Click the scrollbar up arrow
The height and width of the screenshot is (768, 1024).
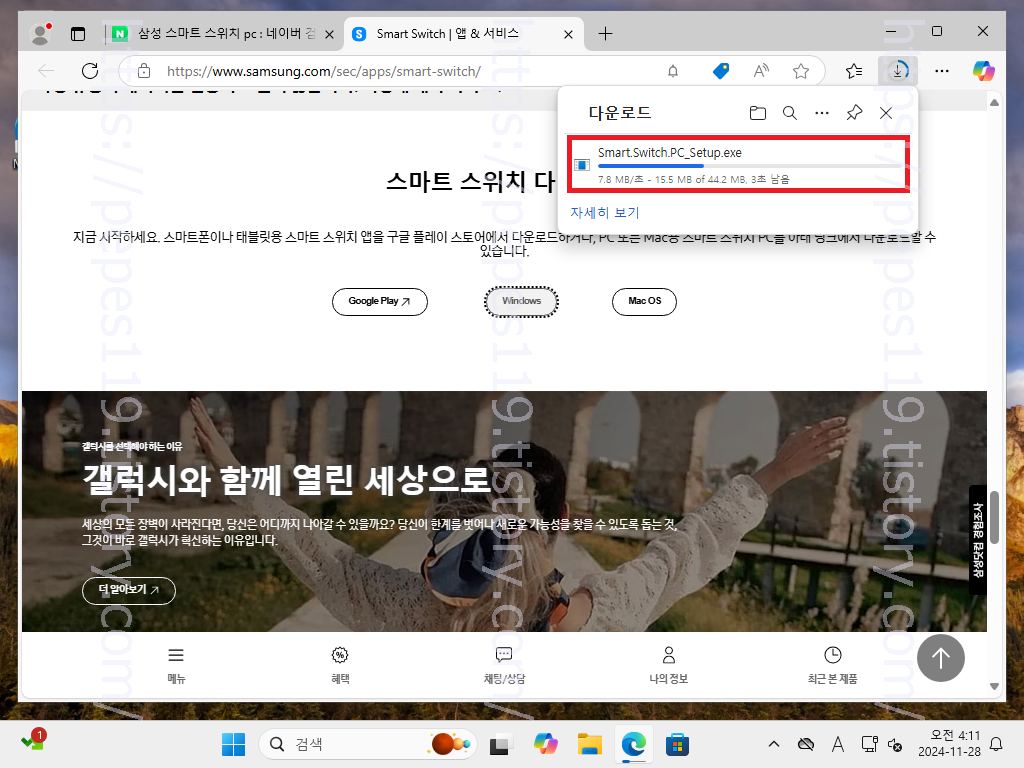pos(994,103)
